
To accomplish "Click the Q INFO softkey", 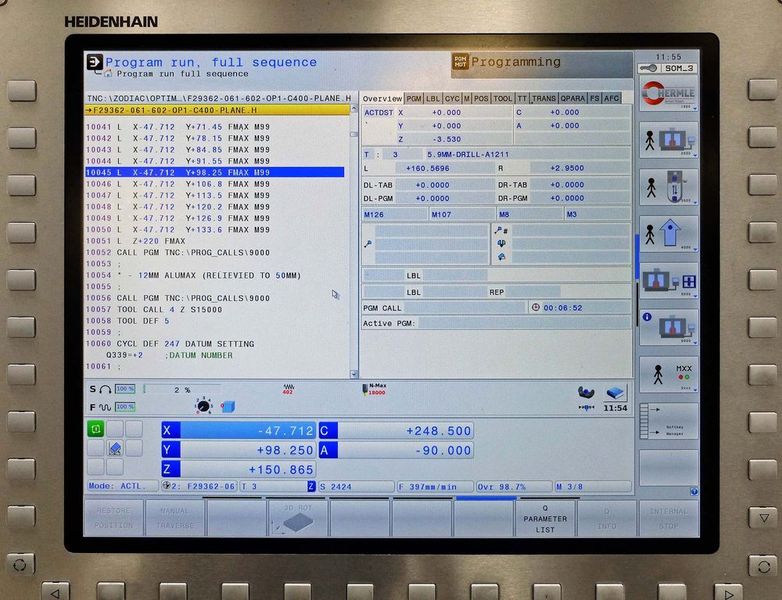I will [607, 519].
